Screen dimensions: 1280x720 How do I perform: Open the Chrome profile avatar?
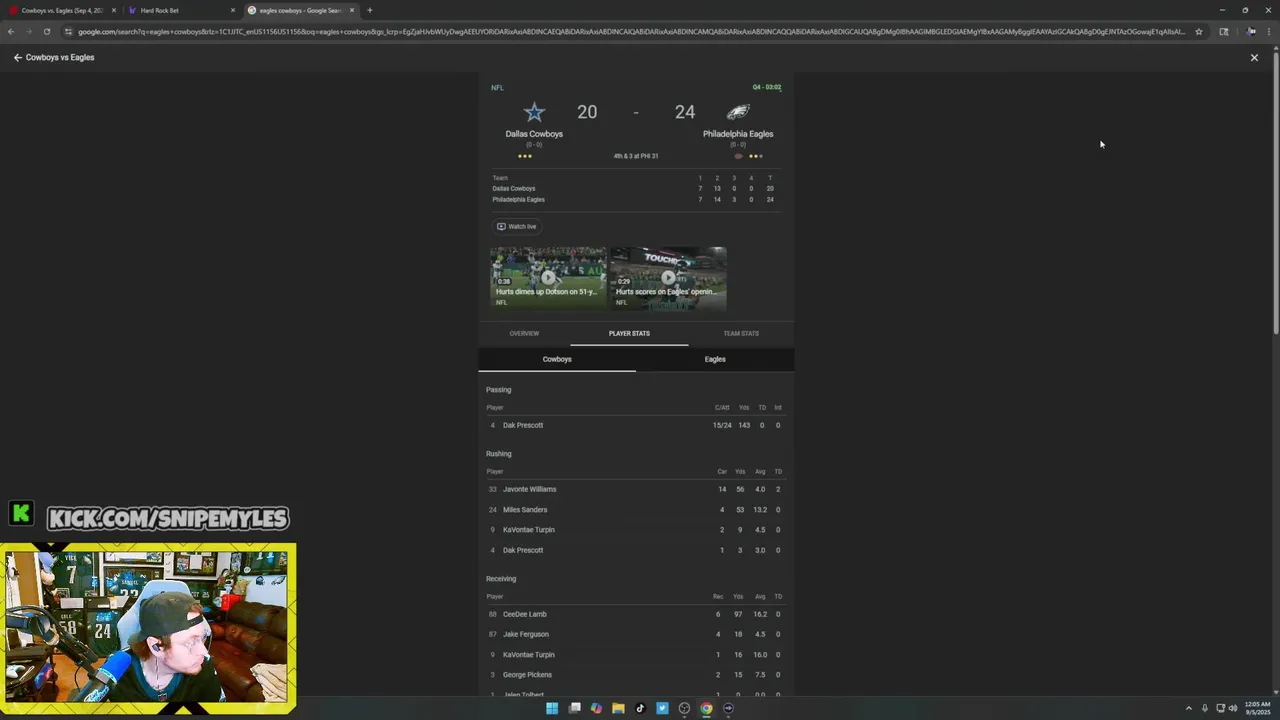click(x=1252, y=31)
